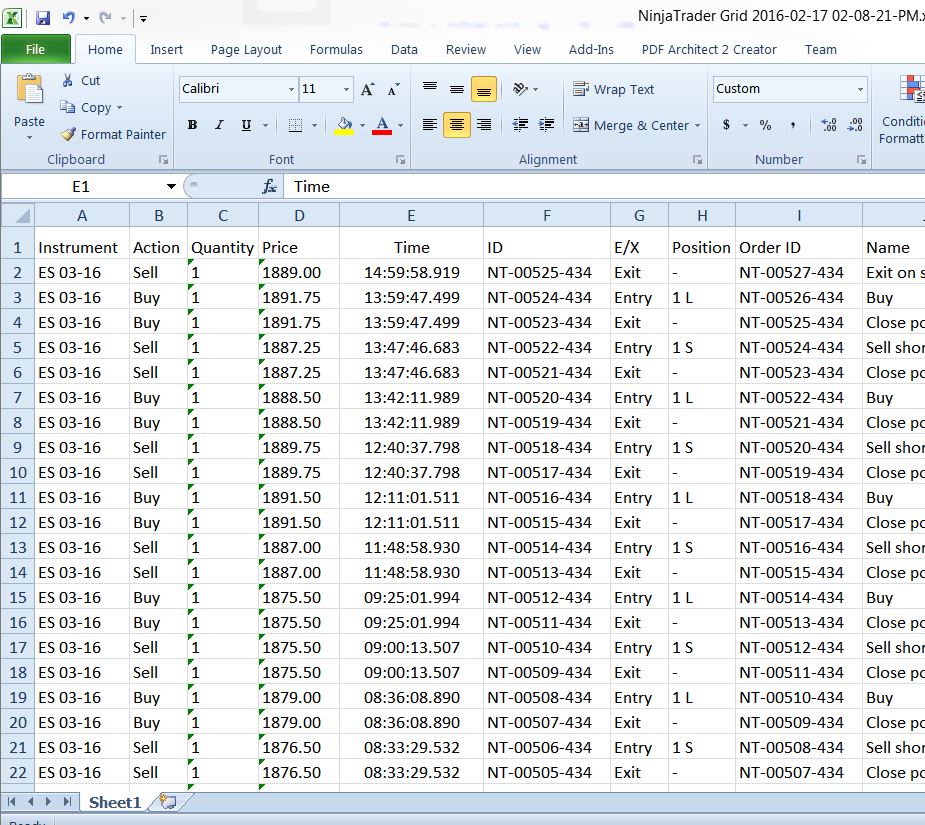Click the Paste clipboard icon
The height and width of the screenshot is (825, 925).
point(29,90)
